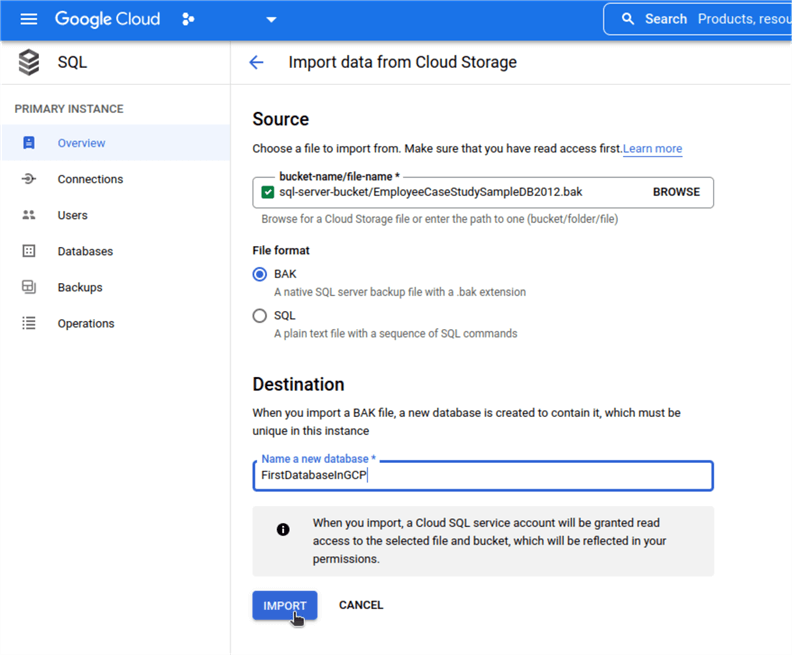
Task: Go back using the left arrow
Action: pyautogui.click(x=256, y=62)
